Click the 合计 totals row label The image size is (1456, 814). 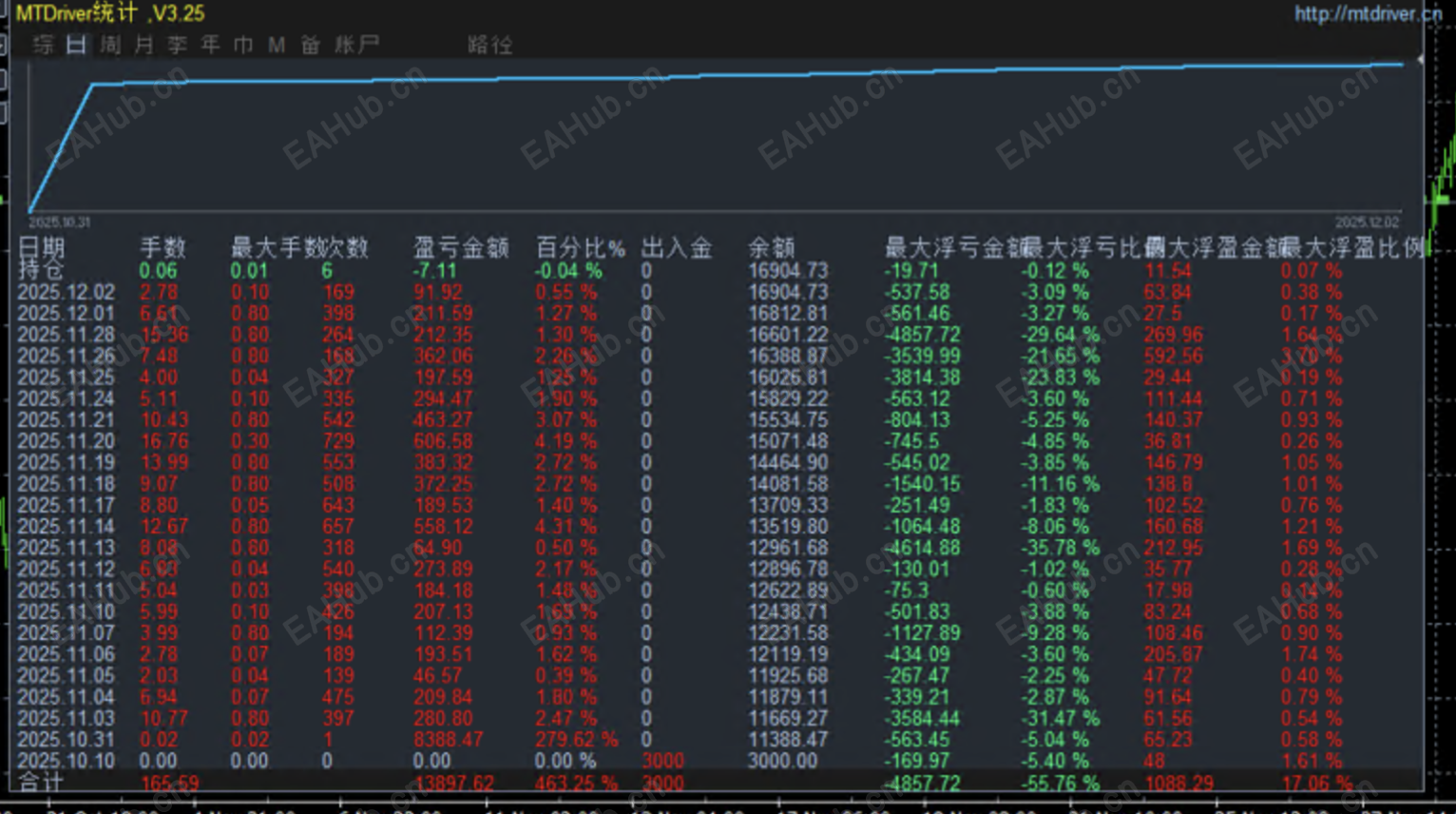click(x=41, y=783)
